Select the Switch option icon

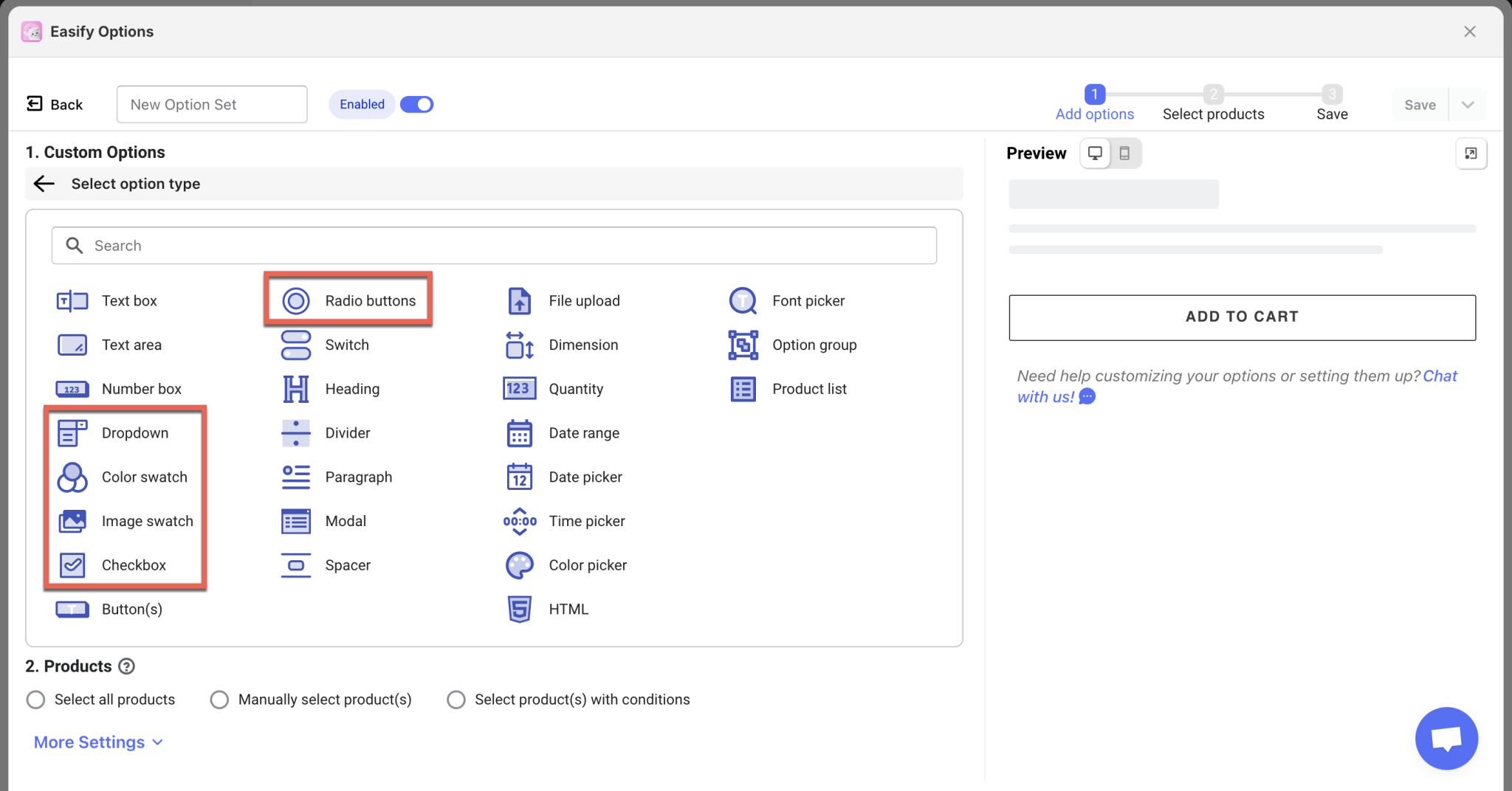(296, 345)
